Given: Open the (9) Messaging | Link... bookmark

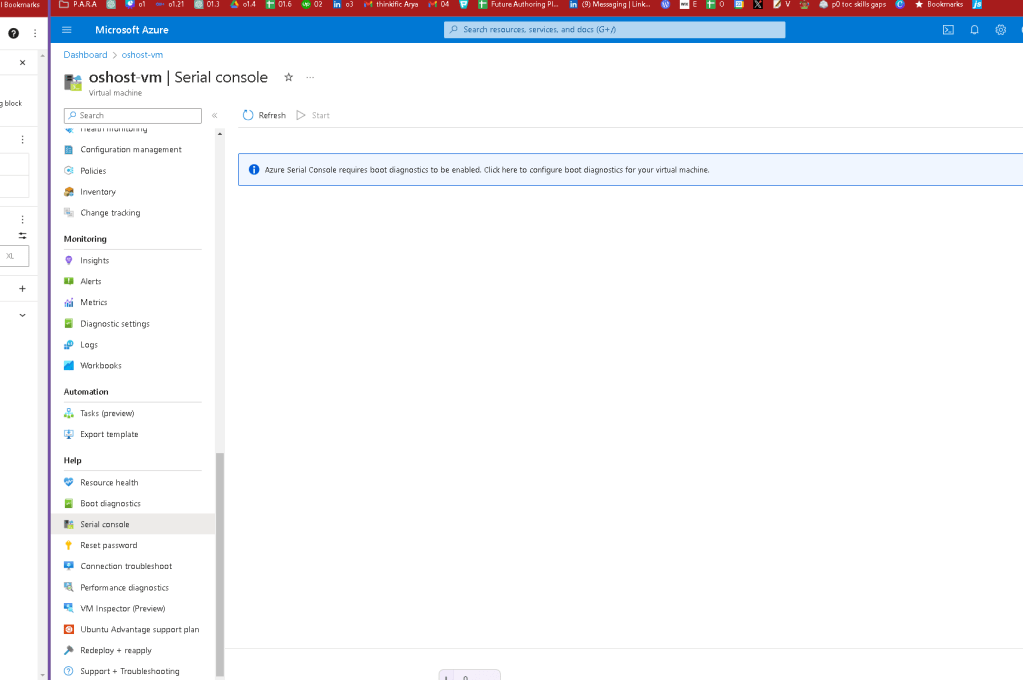Looking at the screenshot, I should click(610, 5).
